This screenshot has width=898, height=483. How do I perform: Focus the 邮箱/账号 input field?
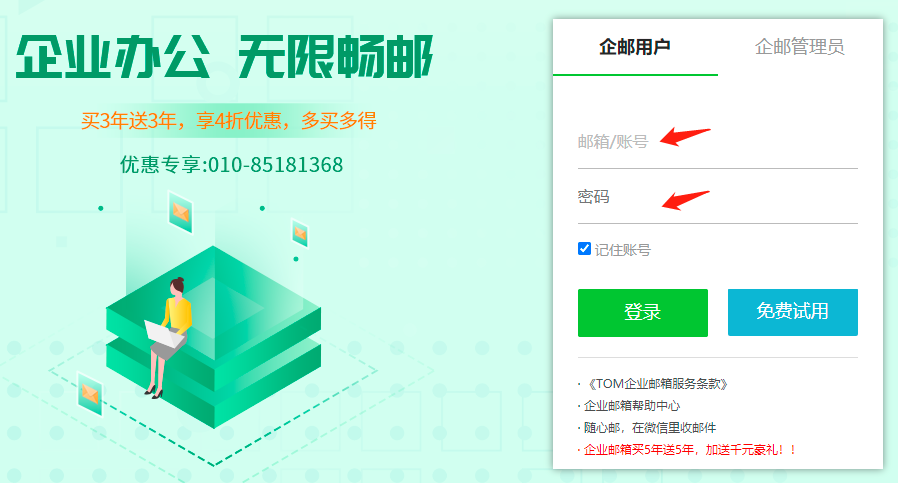pos(718,142)
